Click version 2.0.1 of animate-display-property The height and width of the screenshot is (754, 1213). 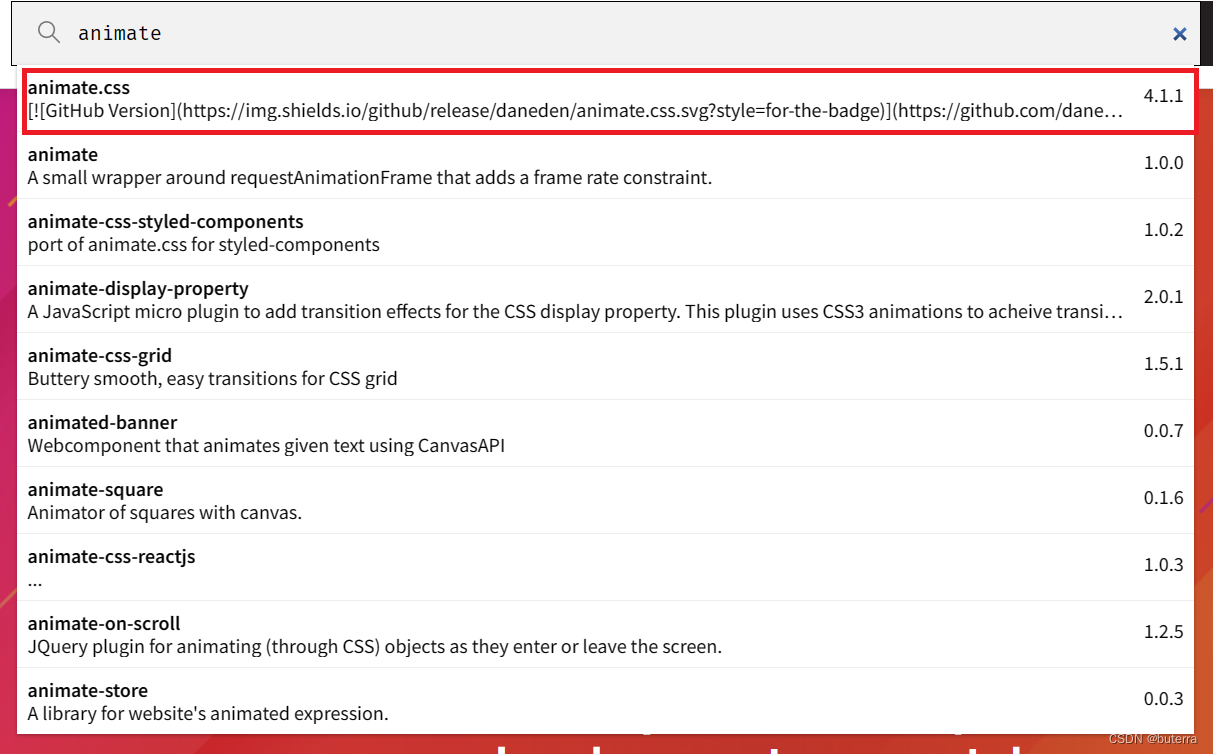click(x=1164, y=297)
